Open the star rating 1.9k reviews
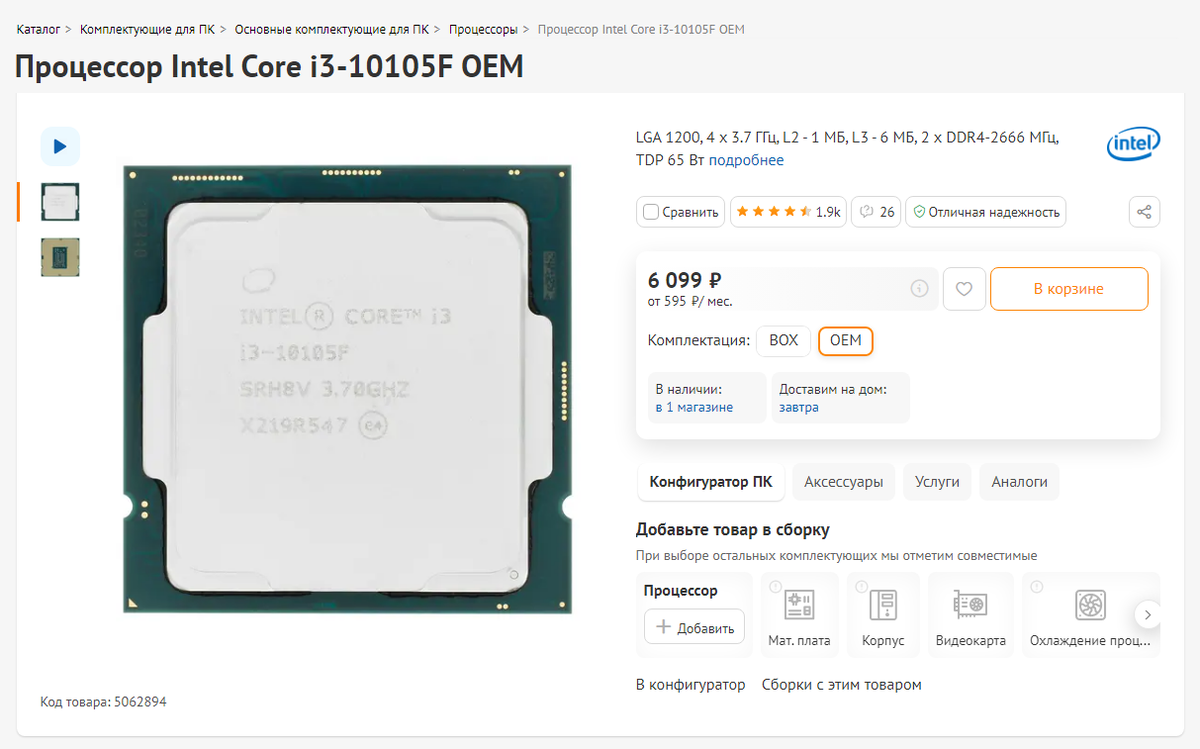This screenshot has height=749, width=1200. [788, 212]
